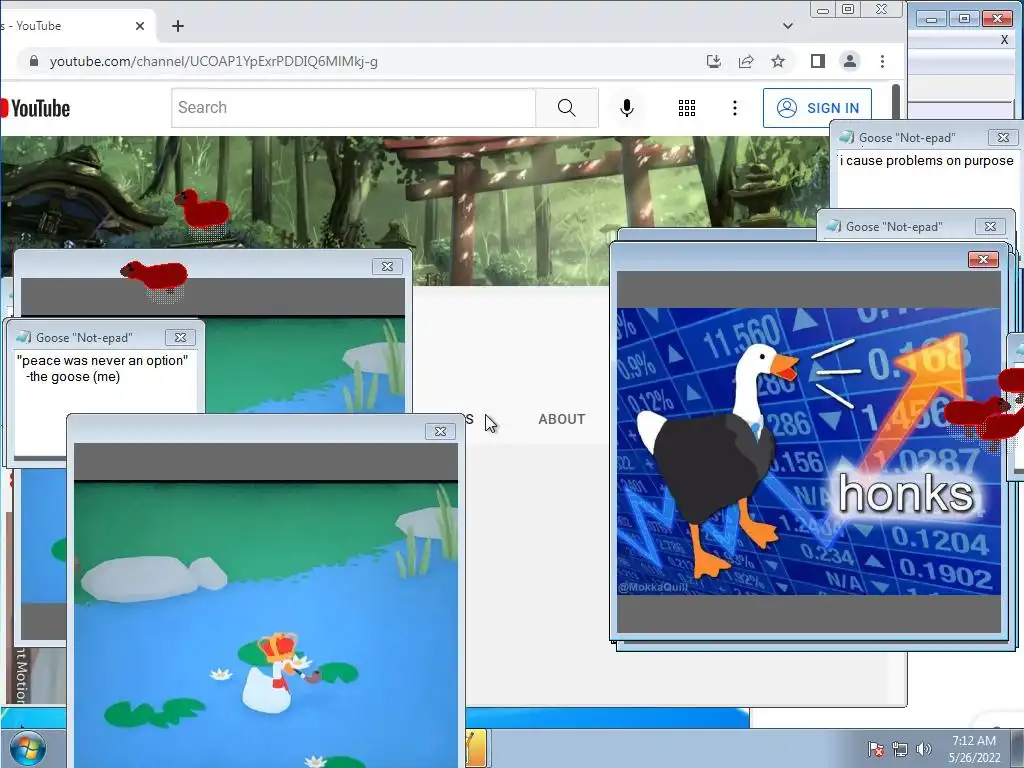This screenshot has width=1024, height=768.
Task: Select the youtube.com channel URL text
Action: [214, 61]
